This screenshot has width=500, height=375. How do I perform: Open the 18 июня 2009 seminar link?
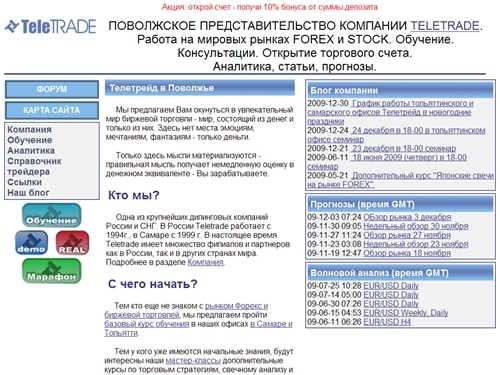[387, 162]
